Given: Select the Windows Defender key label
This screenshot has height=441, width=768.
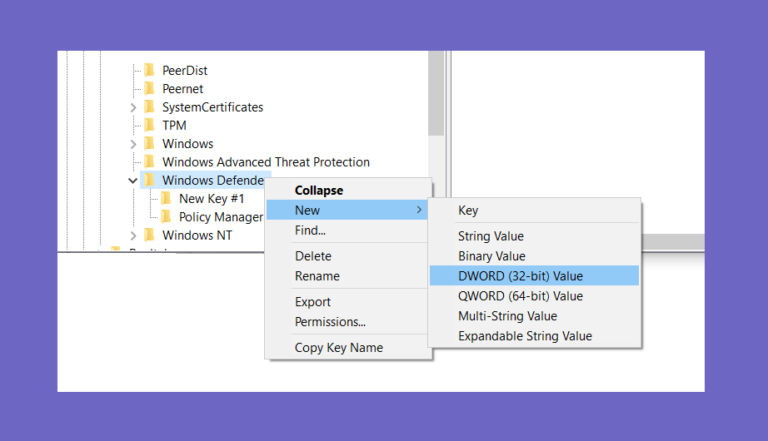Looking at the screenshot, I should point(213,180).
